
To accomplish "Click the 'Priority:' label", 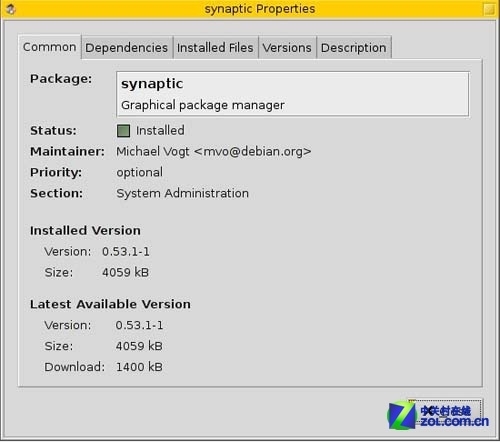I will (56, 173).
